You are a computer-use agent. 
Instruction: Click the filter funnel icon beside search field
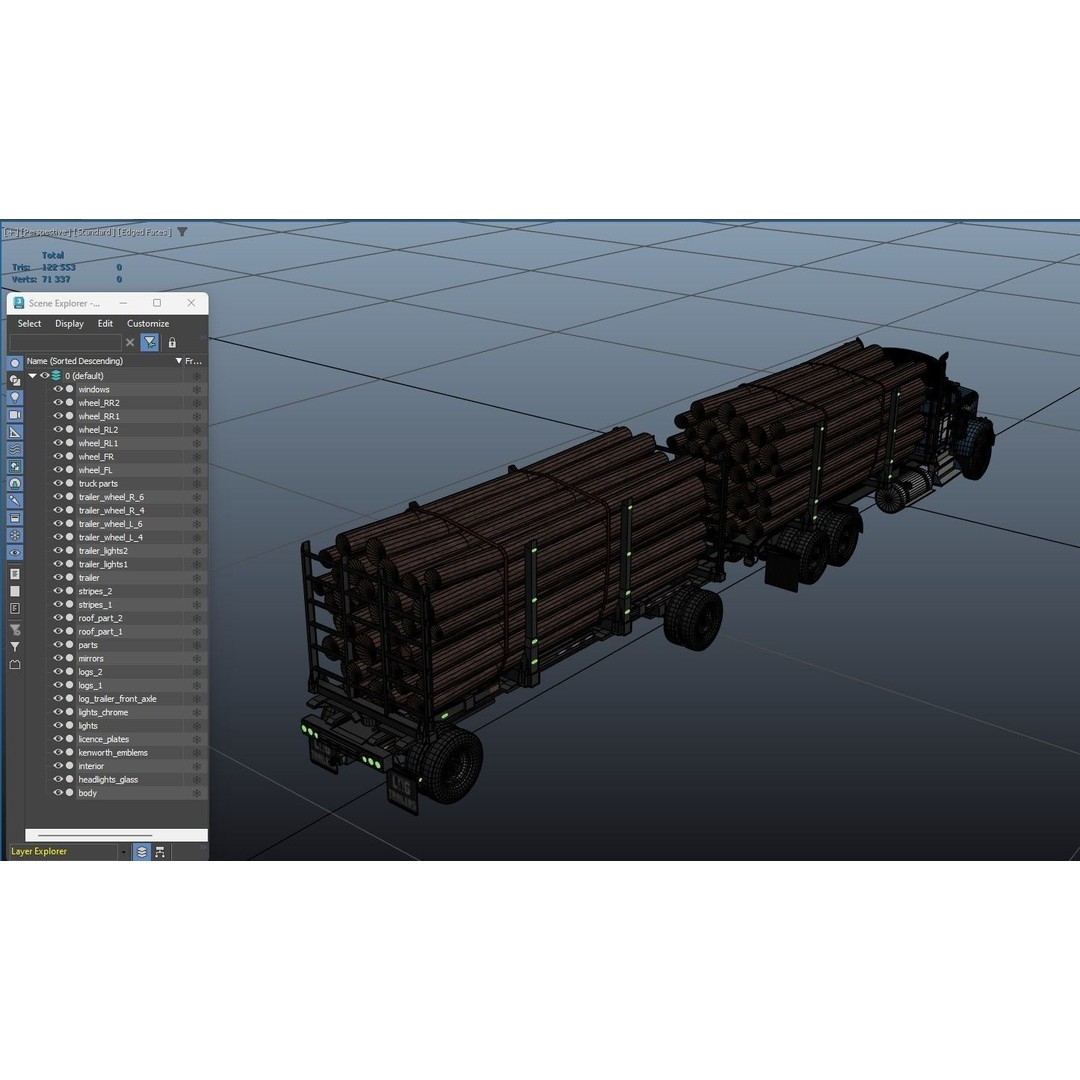pos(148,342)
